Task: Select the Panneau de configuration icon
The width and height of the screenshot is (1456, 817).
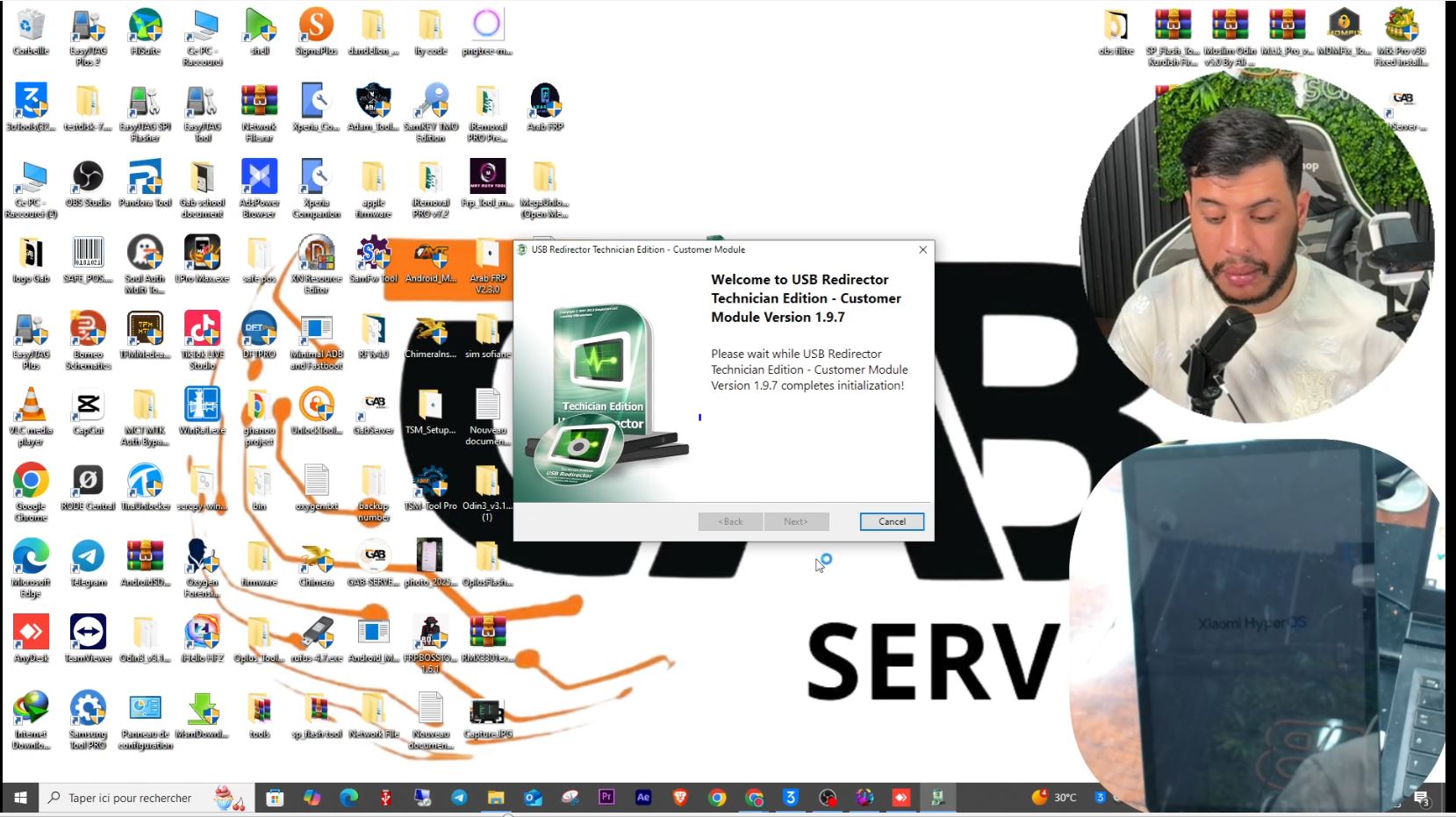Action: pyautogui.click(x=145, y=720)
